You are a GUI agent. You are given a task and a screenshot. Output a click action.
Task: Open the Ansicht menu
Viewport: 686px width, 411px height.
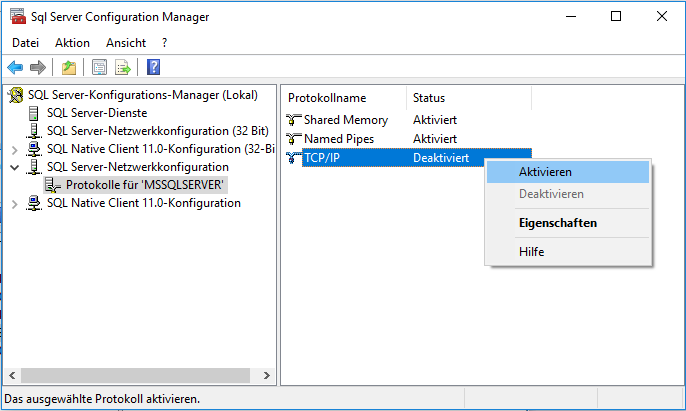pyautogui.click(x=126, y=43)
